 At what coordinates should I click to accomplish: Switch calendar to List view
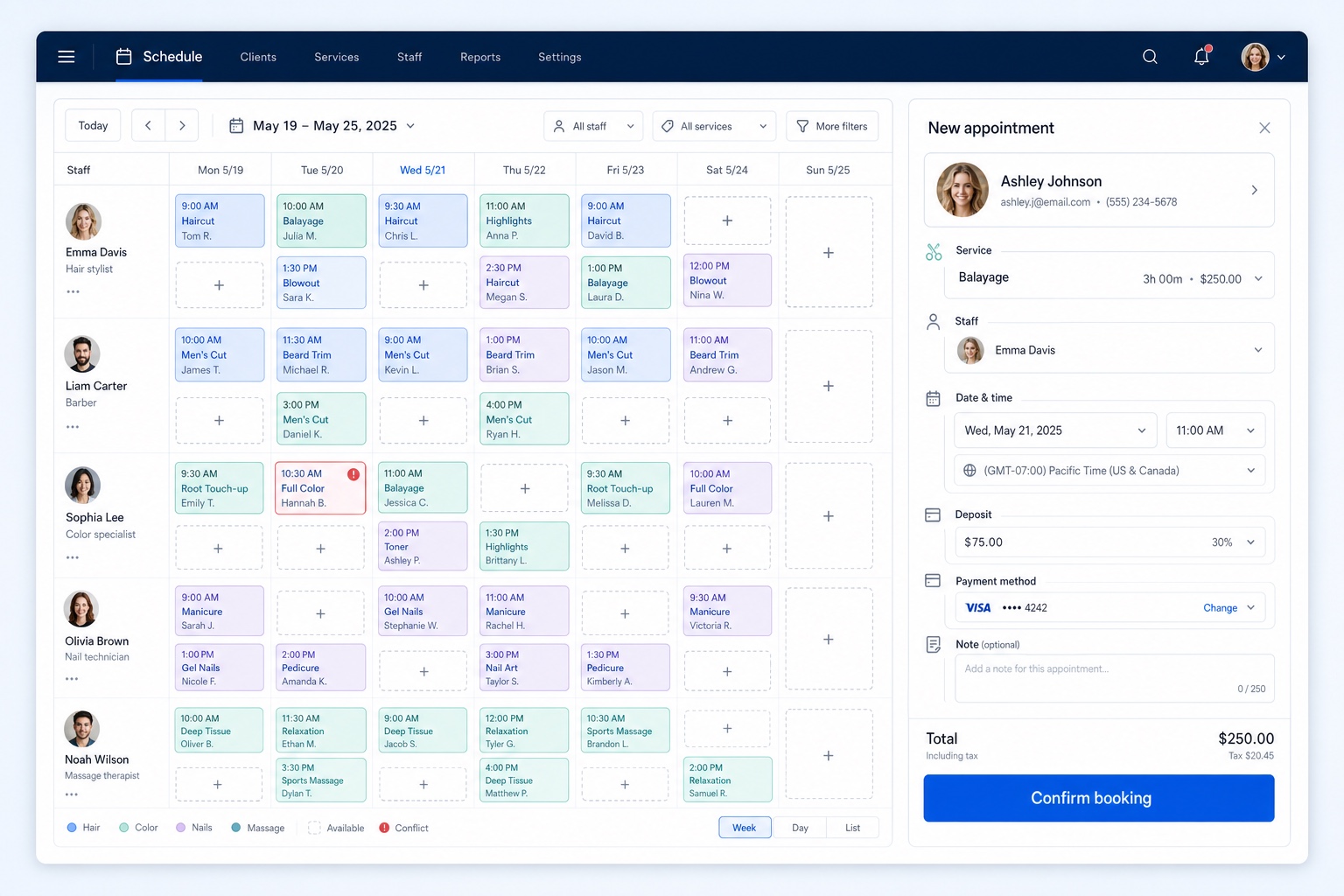coord(852,828)
